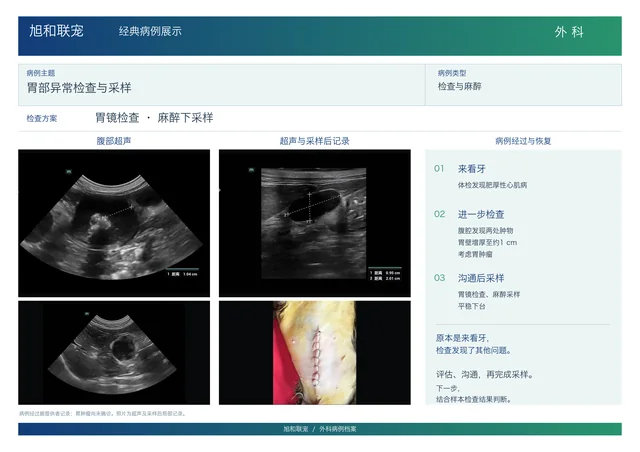Select the 沟通后采样 step heading
640x452 pixels.
(481, 278)
